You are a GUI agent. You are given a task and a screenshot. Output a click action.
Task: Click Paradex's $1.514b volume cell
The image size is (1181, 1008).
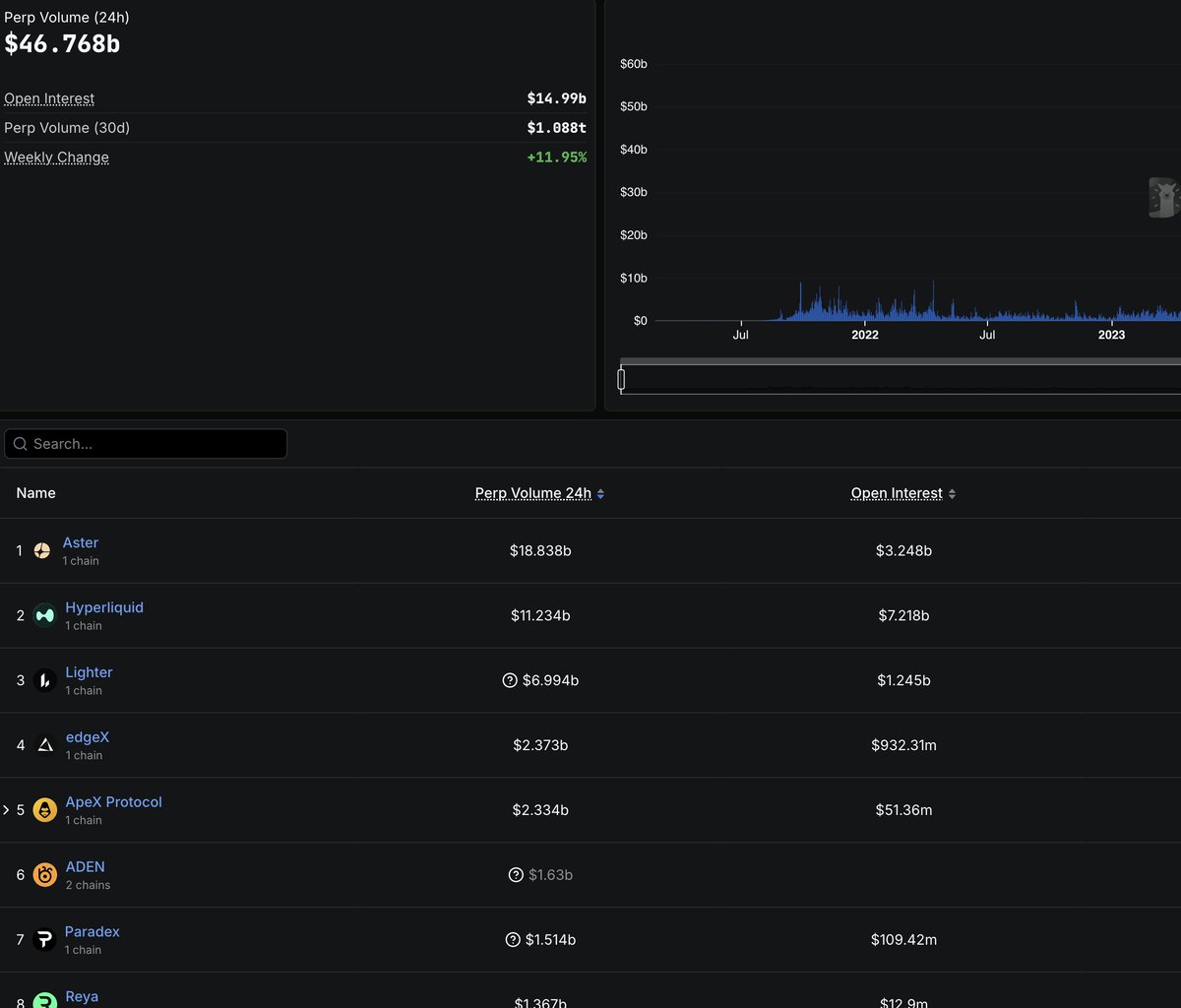[x=550, y=940]
